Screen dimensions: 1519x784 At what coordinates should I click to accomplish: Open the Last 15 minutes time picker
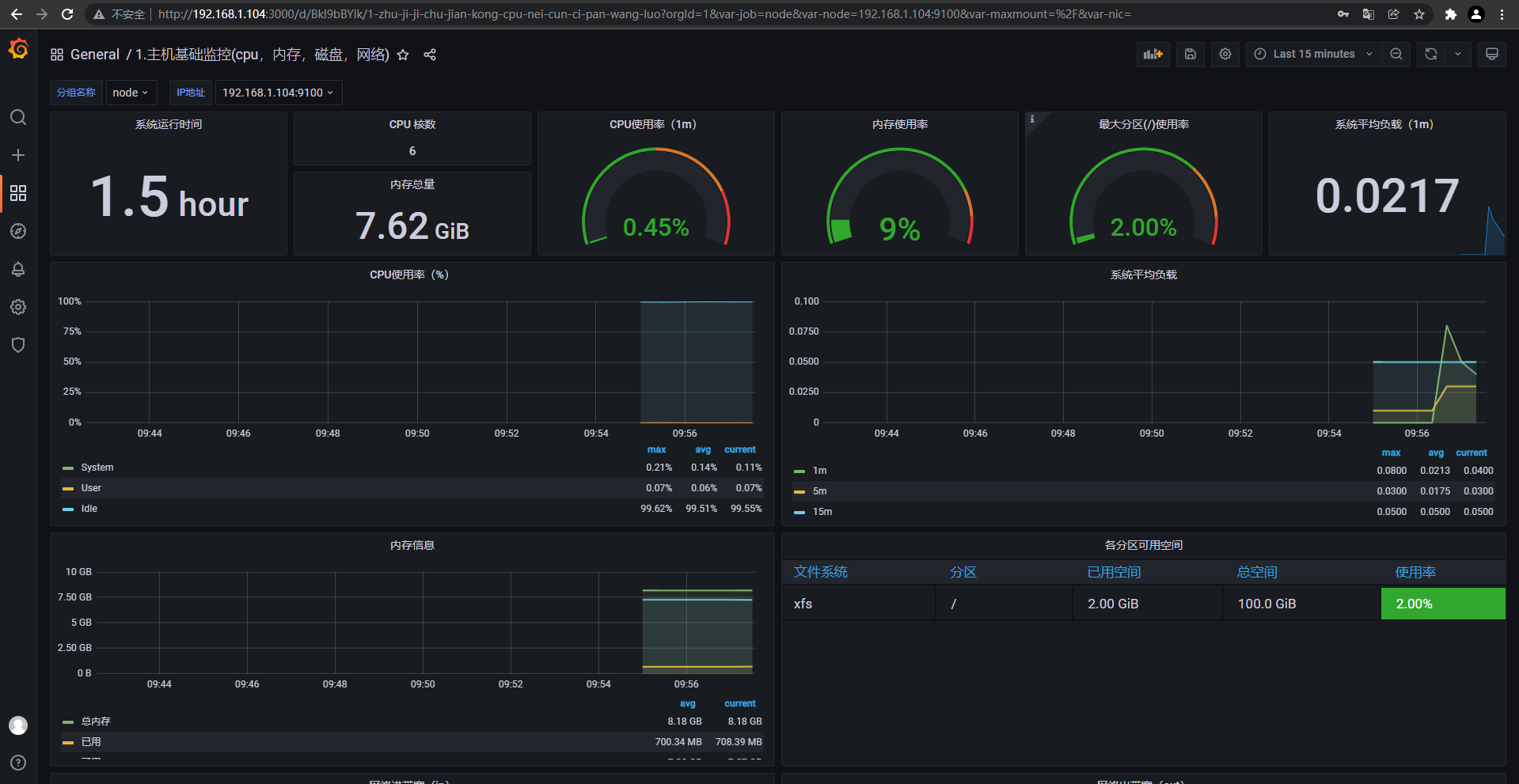click(x=1314, y=54)
